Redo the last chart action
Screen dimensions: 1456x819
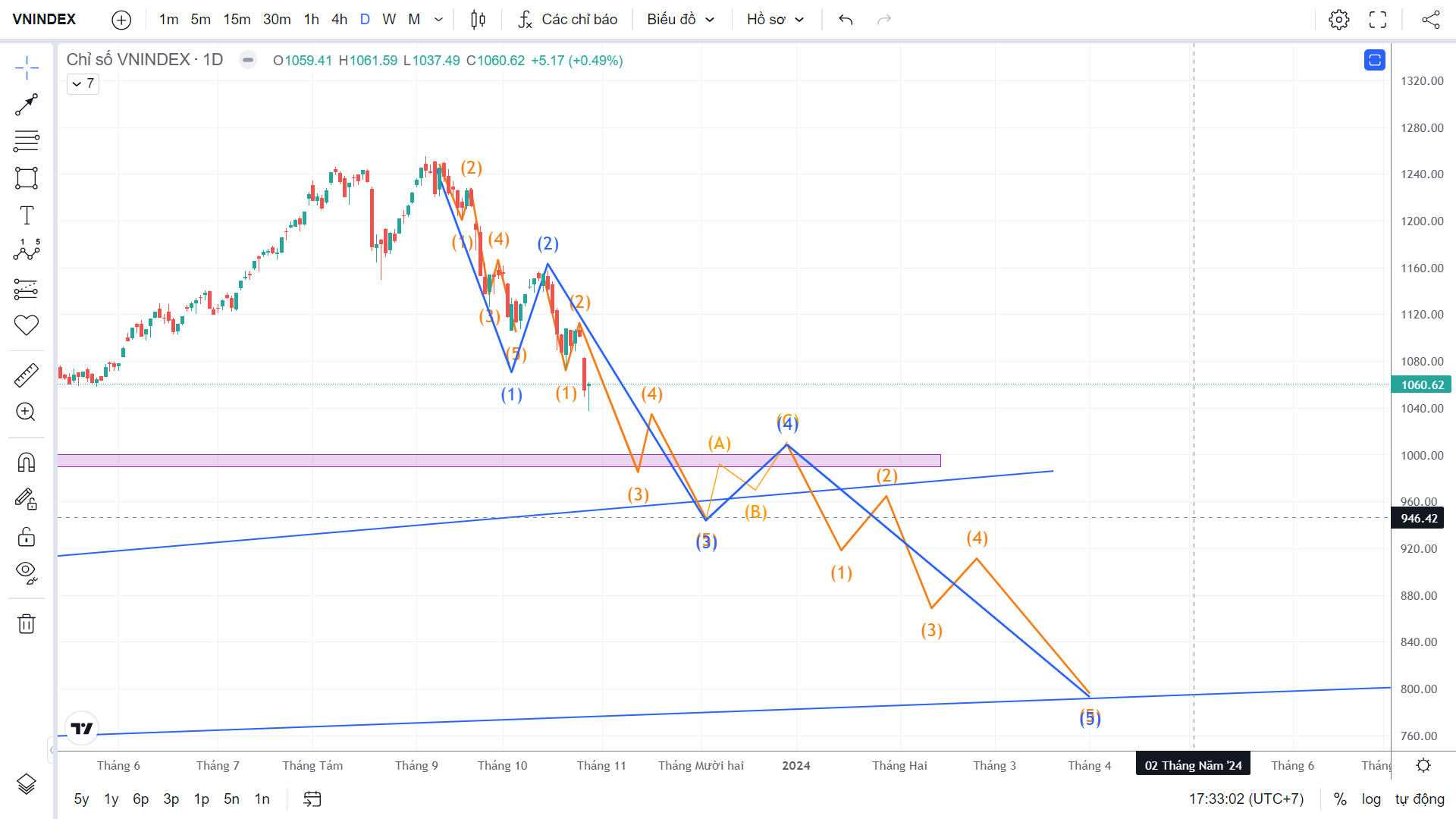tap(884, 20)
